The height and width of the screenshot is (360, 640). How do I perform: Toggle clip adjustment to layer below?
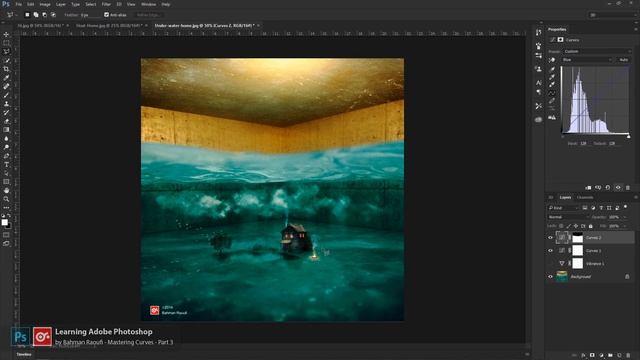[x=588, y=188]
